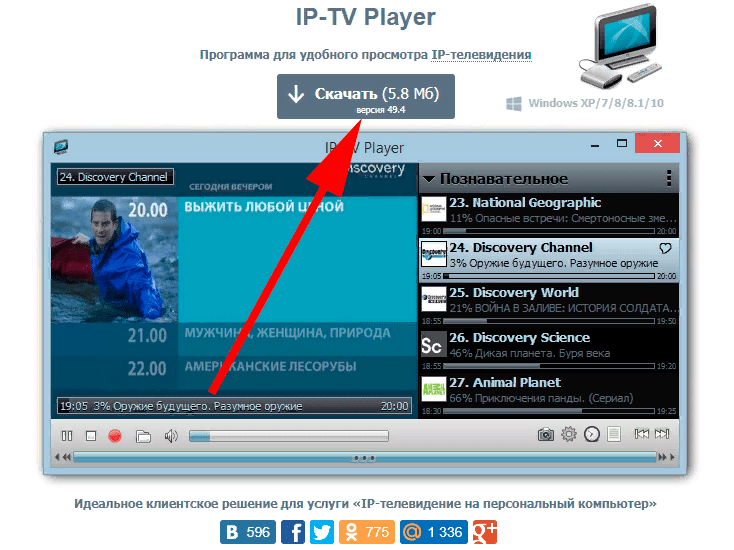
Task: Toggle favorite heart for Discovery Channel
Action: pos(665,248)
